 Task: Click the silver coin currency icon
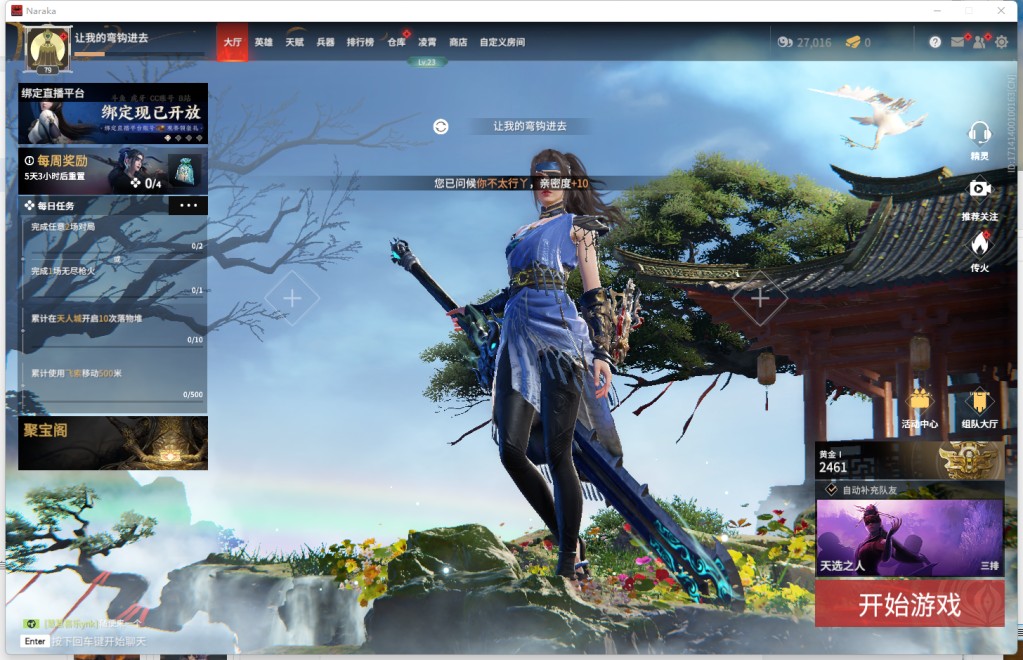pyautogui.click(x=785, y=42)
